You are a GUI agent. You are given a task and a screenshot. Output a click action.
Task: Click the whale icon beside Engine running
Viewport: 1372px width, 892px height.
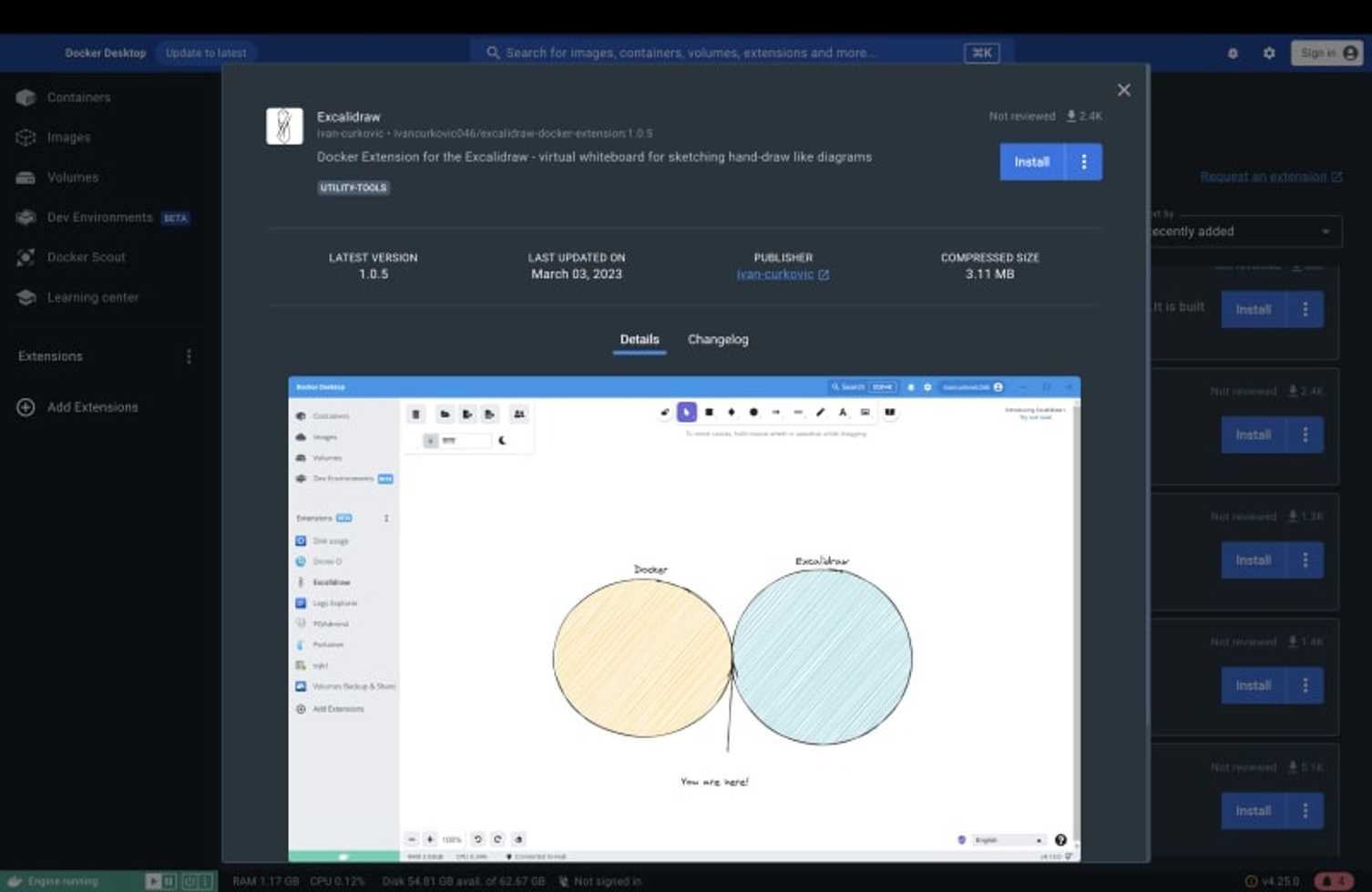pyautogui.click(x=14, y=881)
